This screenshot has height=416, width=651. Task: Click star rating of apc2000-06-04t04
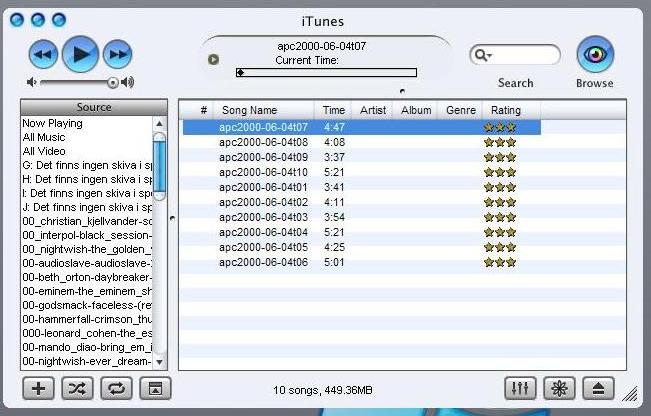pos(500,232)
